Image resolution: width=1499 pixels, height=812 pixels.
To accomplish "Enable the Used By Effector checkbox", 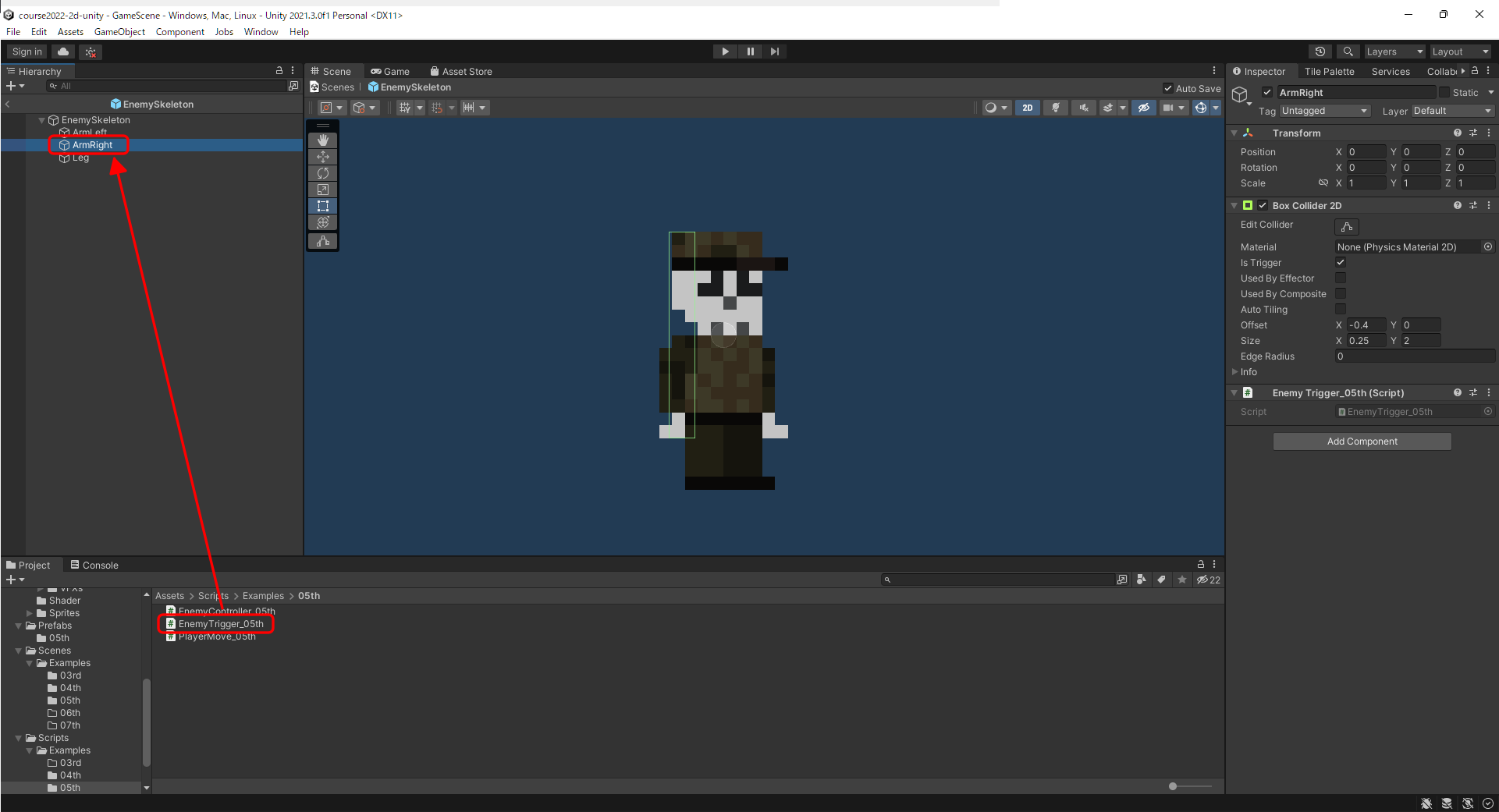I will tap(1341, 278).
